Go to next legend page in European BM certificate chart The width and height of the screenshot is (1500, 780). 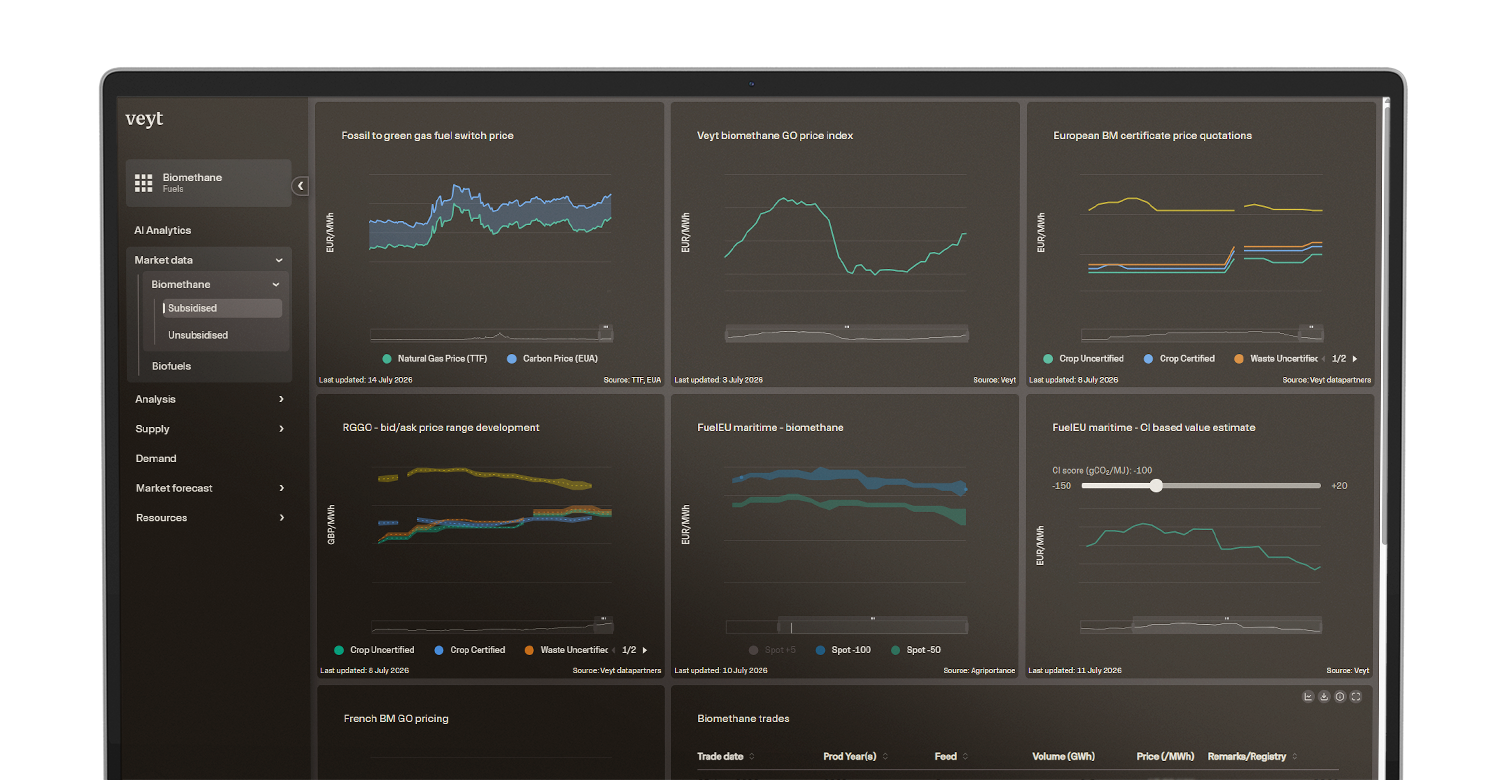pos(1355,358)
